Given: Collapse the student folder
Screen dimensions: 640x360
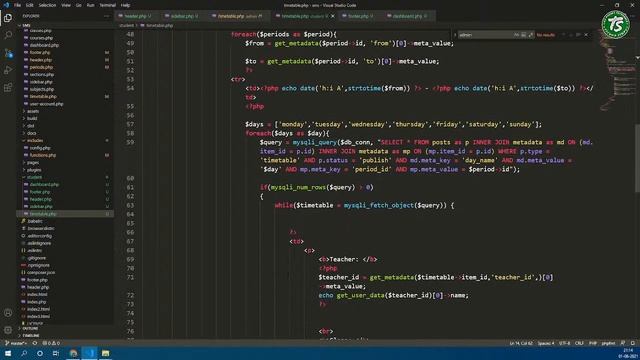Looking at the screenshot, I should pyautogui.click(x=34, y=177).
